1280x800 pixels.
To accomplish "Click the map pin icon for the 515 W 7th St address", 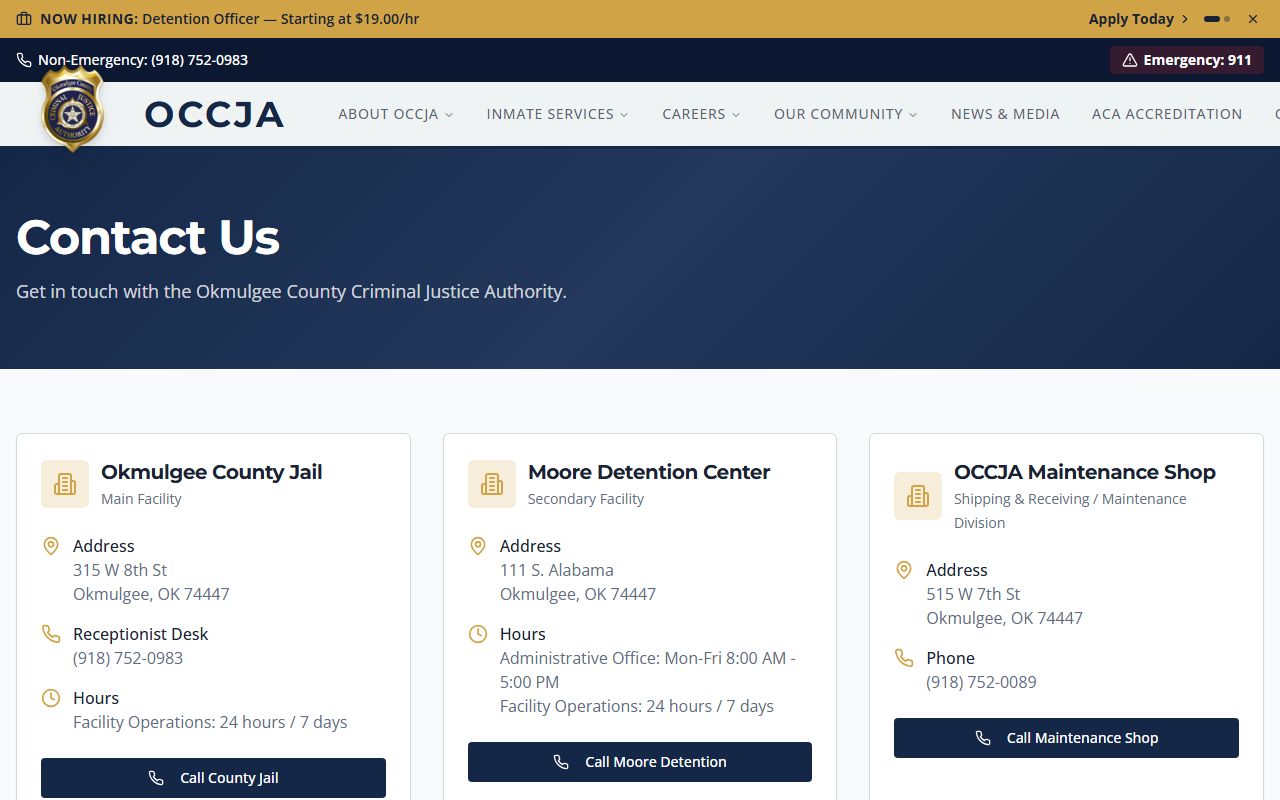I will click(904, 570).
